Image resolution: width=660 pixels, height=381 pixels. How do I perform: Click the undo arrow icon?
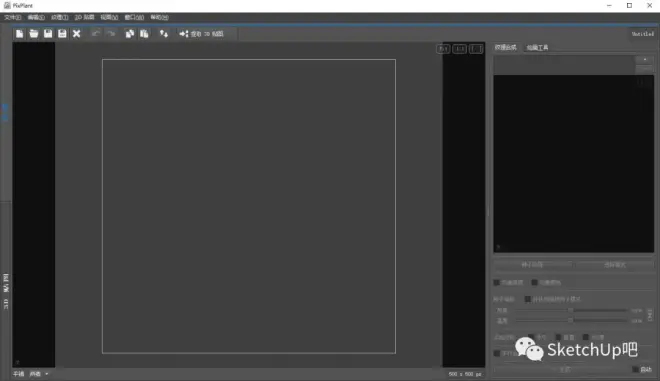coord(96,34)
